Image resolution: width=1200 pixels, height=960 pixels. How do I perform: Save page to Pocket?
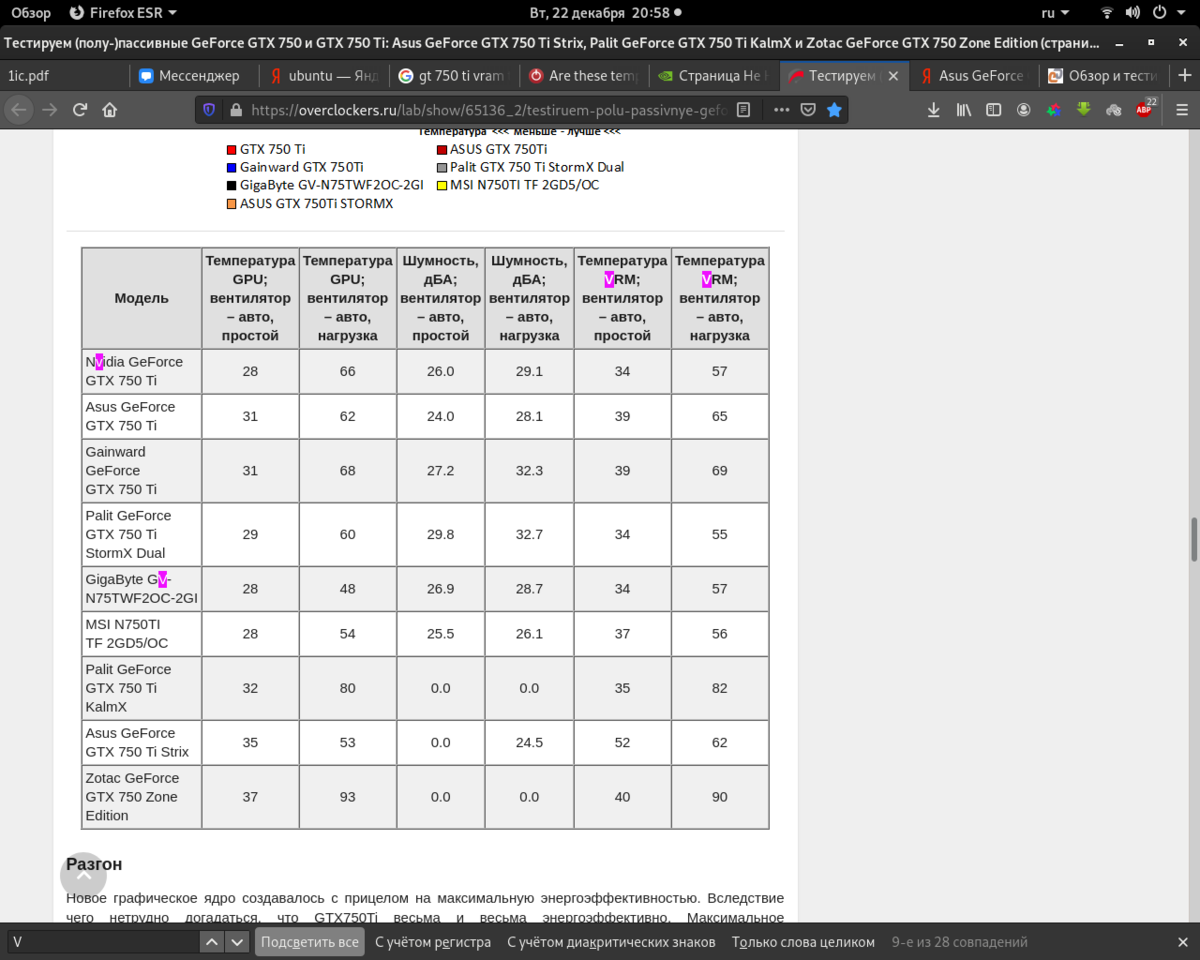pyautogui.click(x=808, y=110)
